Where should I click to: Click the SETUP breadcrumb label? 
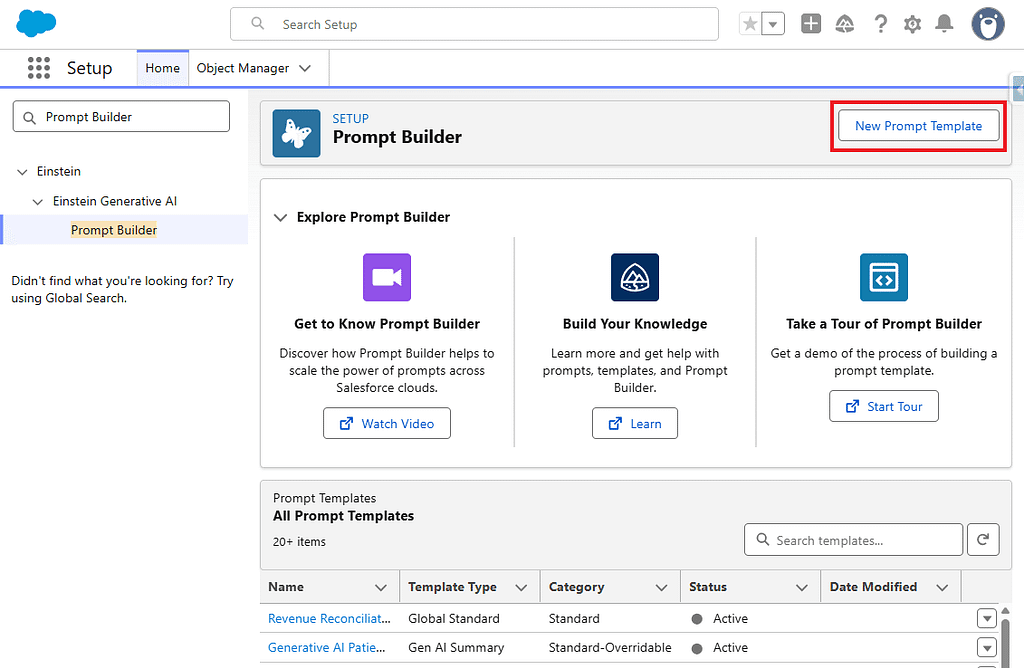[x=351, y=119]
